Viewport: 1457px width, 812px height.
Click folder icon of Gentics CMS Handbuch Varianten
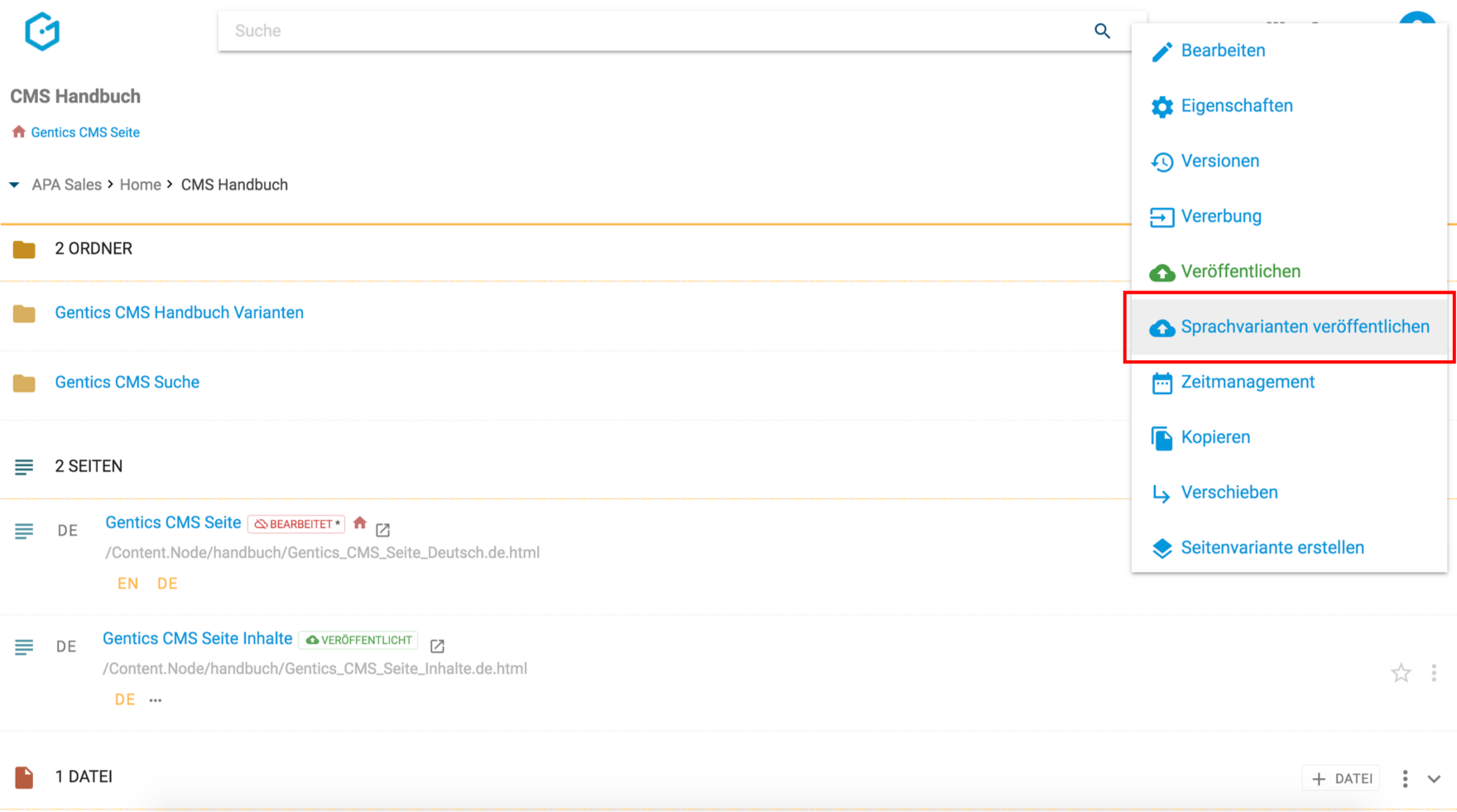pyautogui.click(x=24, y=314)
